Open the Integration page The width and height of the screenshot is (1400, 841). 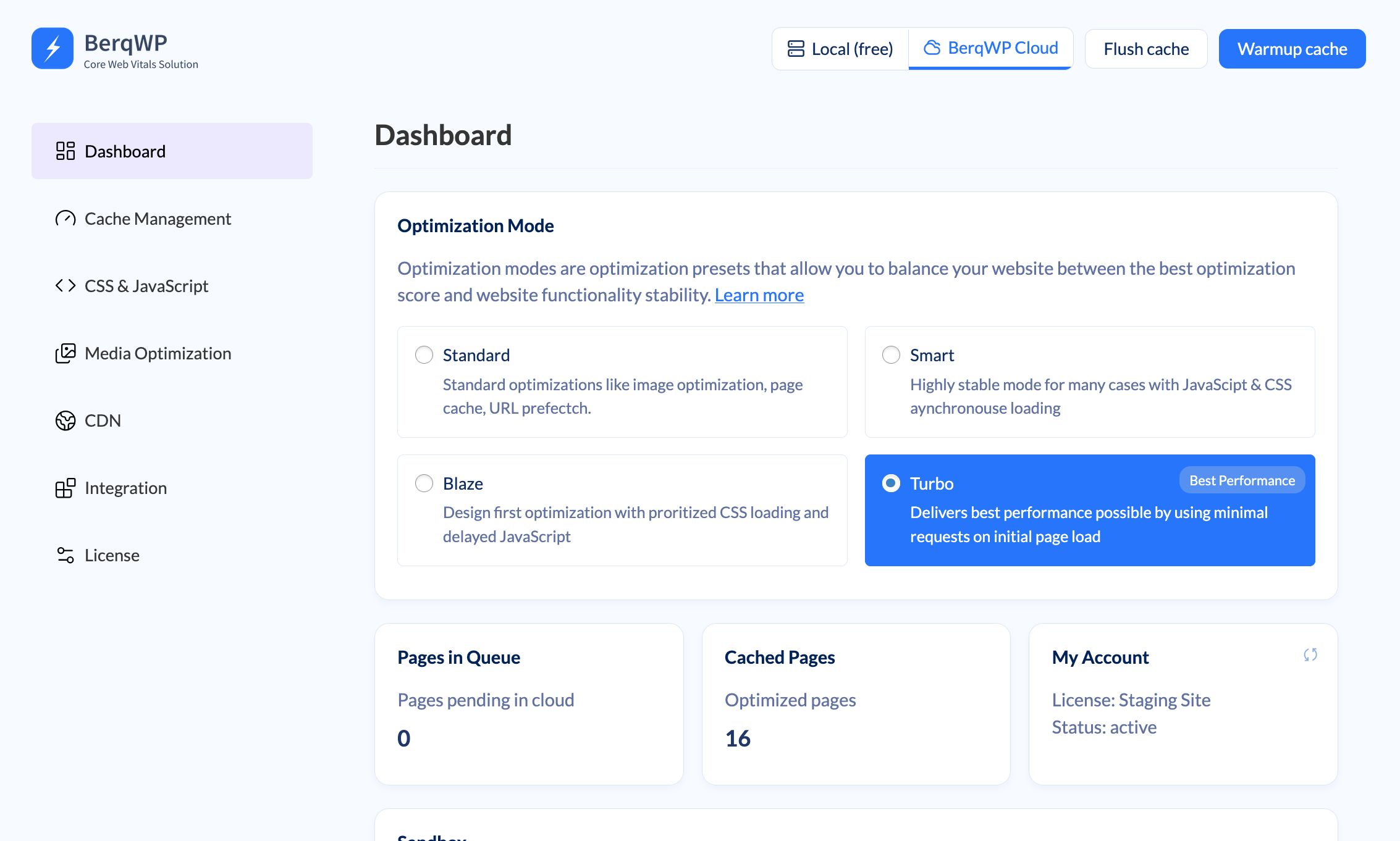(x=172, y=488)
